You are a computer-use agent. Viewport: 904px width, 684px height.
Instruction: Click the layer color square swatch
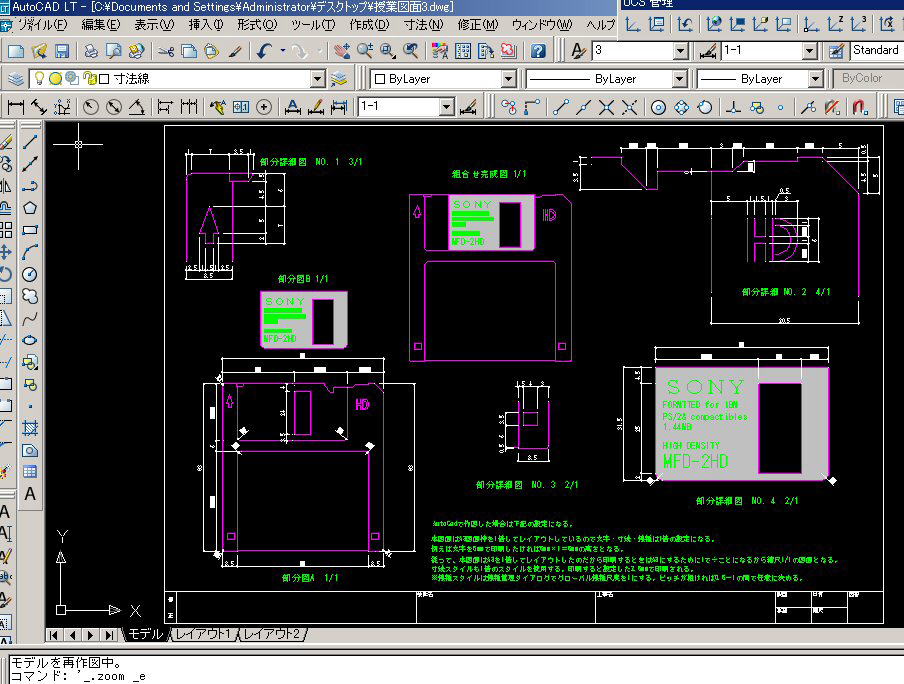pyautogui.click(x=104, y=79)
